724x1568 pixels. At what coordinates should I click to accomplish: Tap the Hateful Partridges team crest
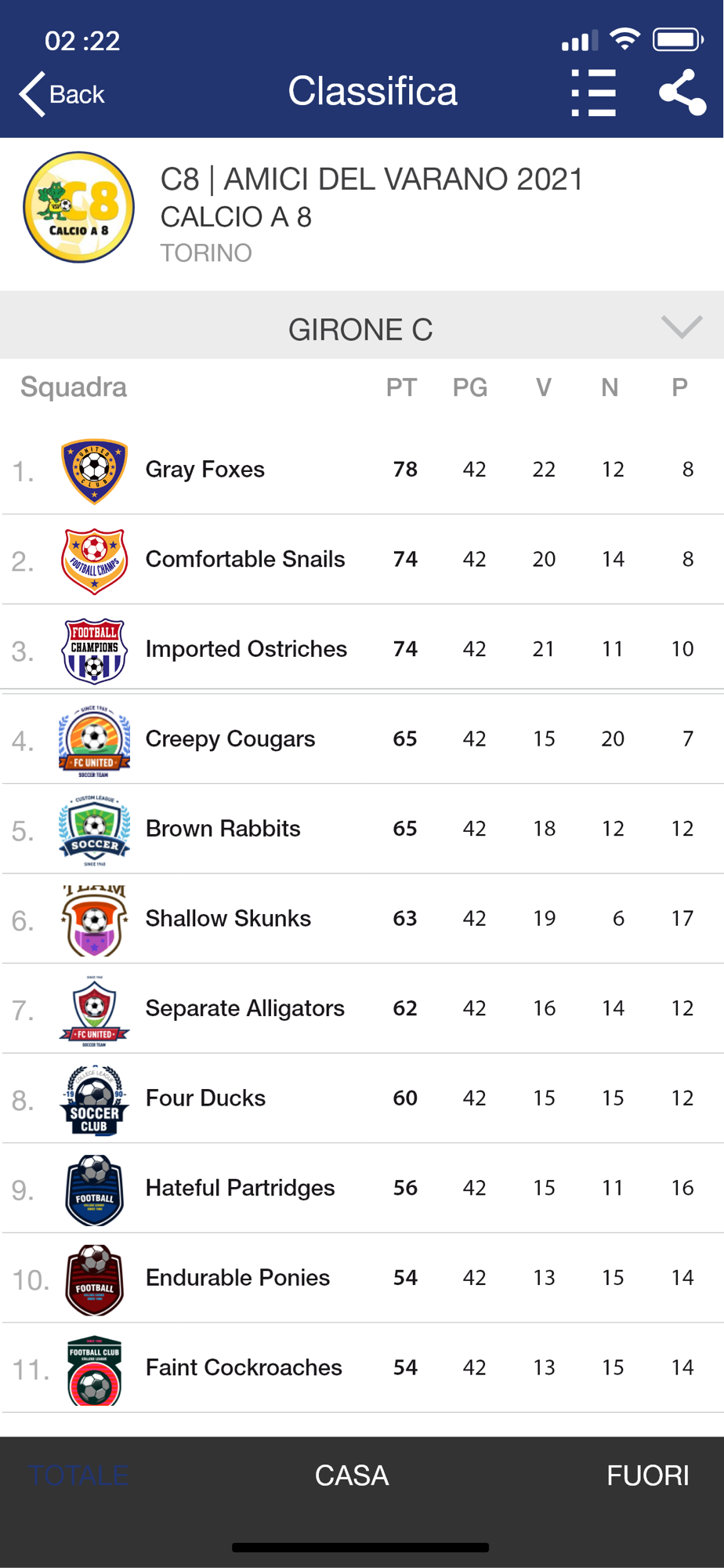pyautogui.click(x=94, y=1189)
